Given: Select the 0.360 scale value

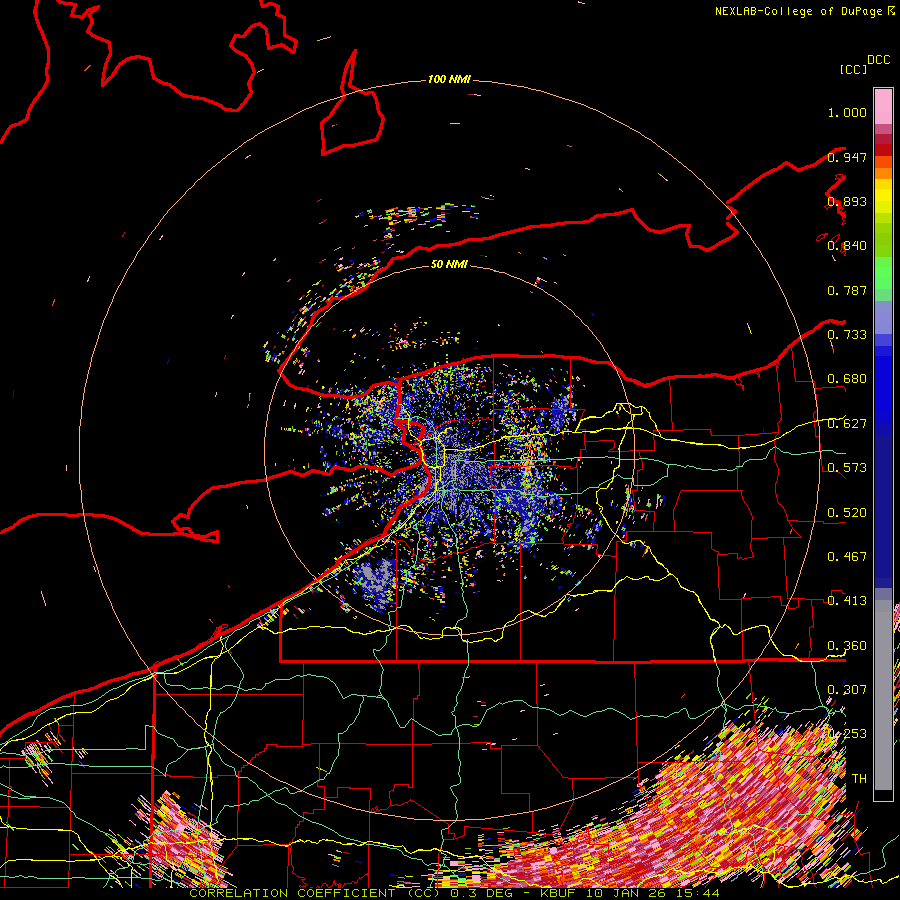Looking at the screenshot, I should [x=847, y=646].
